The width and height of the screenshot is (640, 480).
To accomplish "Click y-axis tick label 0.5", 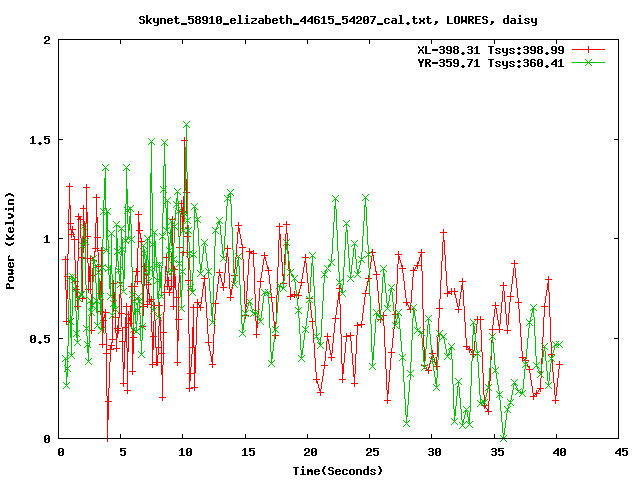I will 40,339.
